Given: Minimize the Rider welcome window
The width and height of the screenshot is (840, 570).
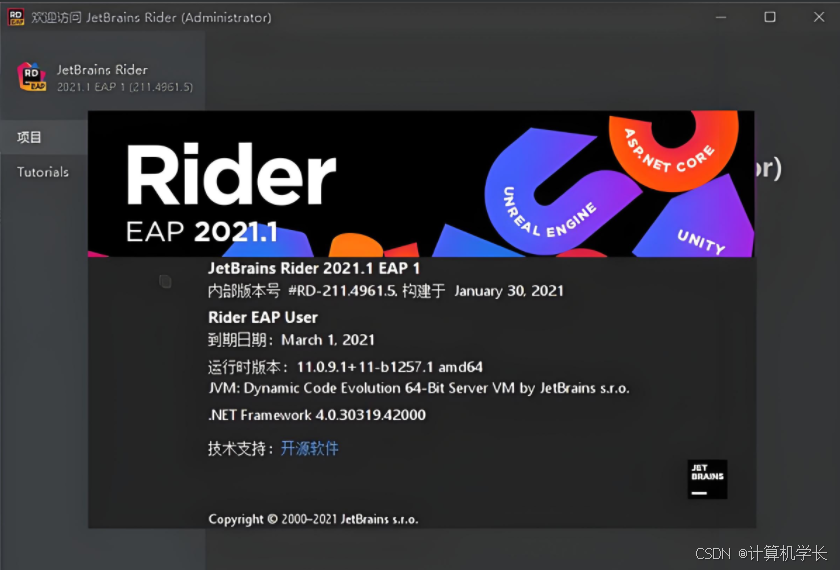Looking at the screenshot, I should (721, 17).
